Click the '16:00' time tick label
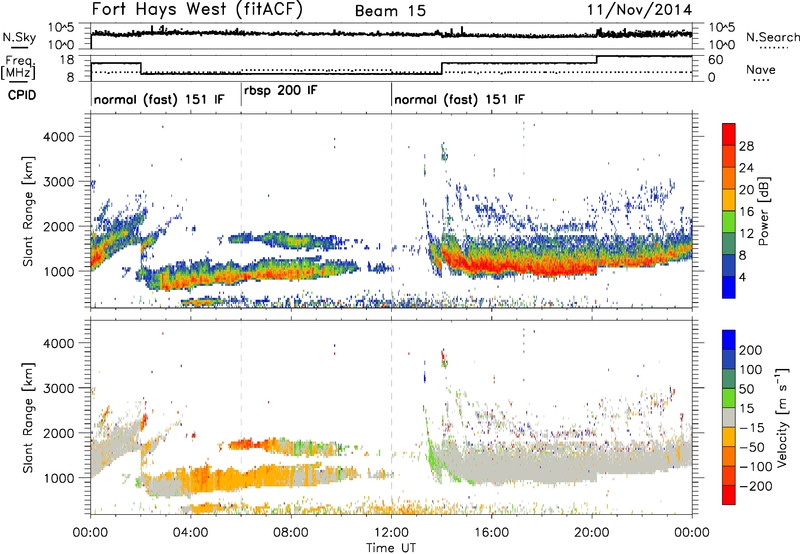The height and width of the screenshot is (554, 800). [x=492, y=533]
